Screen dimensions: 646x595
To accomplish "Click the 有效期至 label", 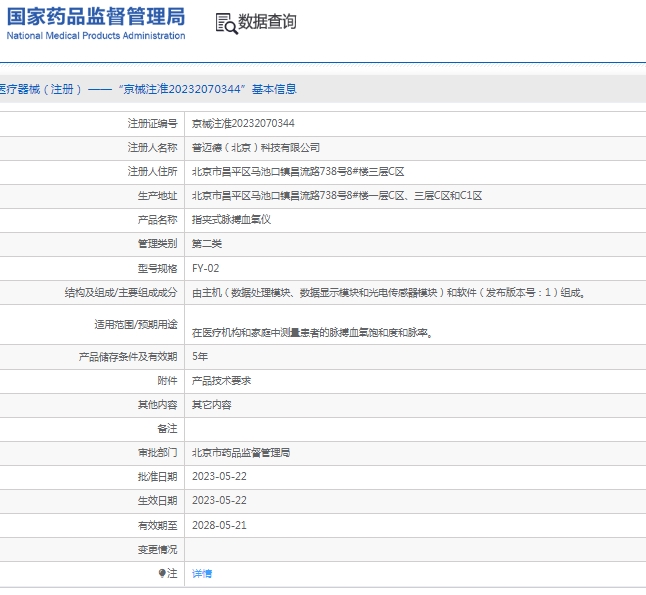I will [157, 525].
